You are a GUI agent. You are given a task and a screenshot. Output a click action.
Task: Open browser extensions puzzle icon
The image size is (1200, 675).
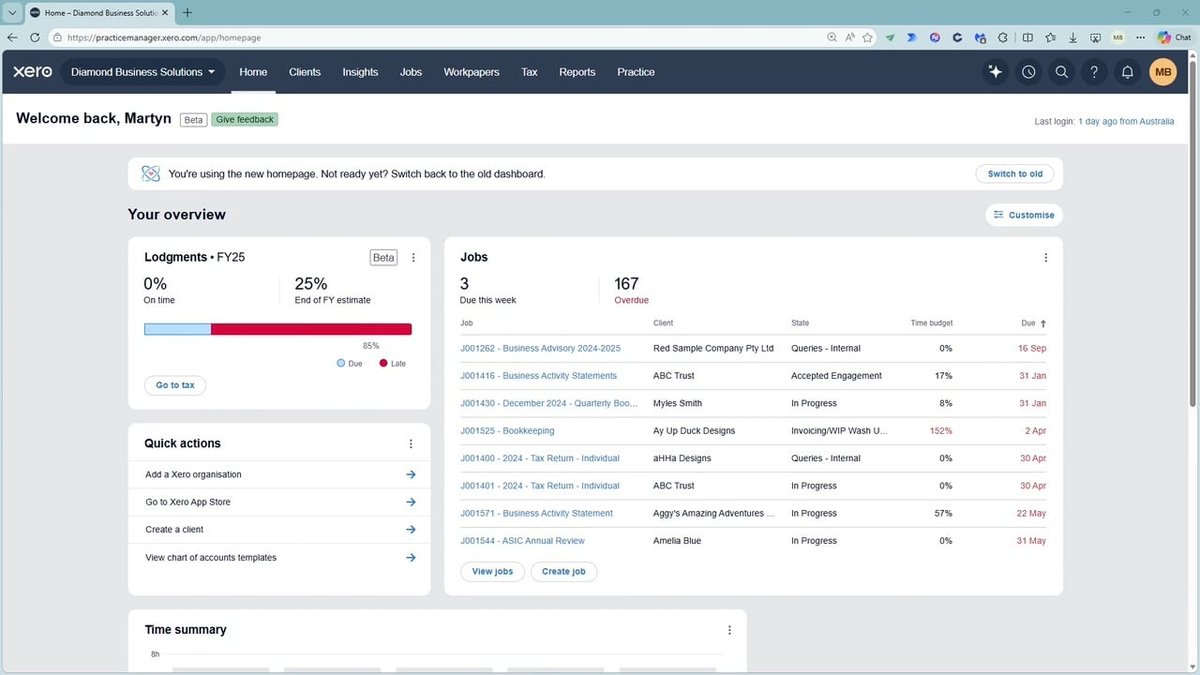pyautogui.click(x=1003, y=37)
